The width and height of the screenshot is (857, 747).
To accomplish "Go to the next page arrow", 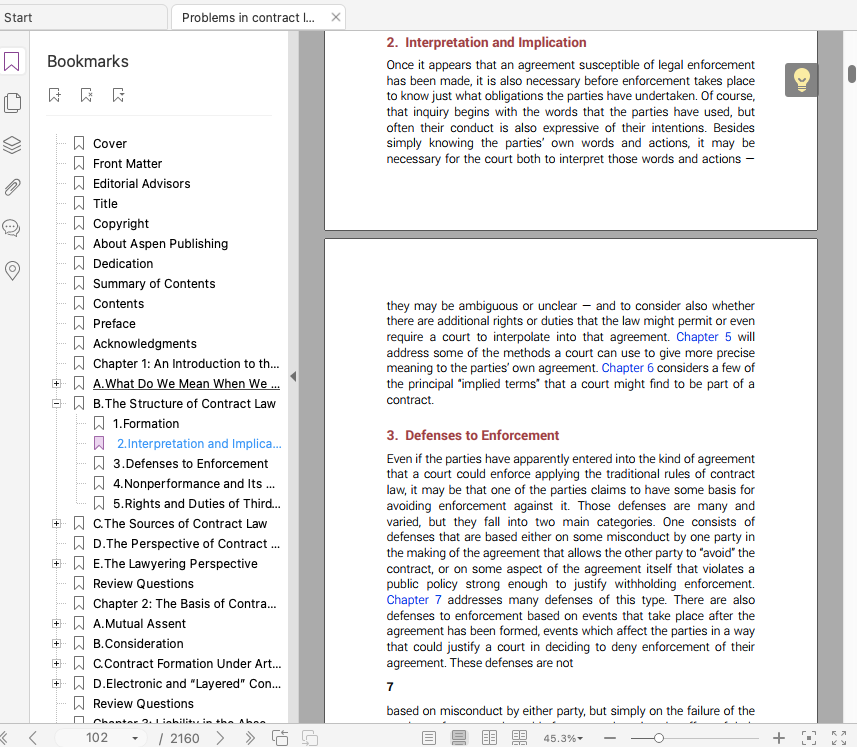I will tap(220, 738).
